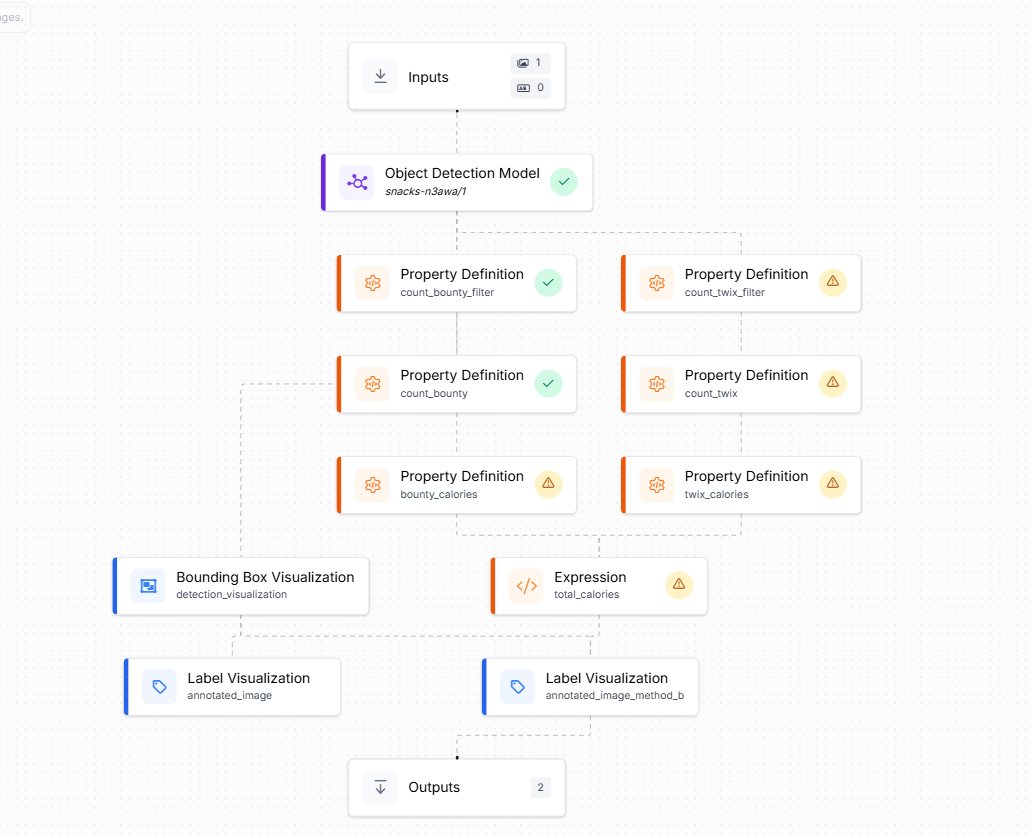Click the count_twix step name
This screenshot has height=836, width=1032.
pos(711,394)
